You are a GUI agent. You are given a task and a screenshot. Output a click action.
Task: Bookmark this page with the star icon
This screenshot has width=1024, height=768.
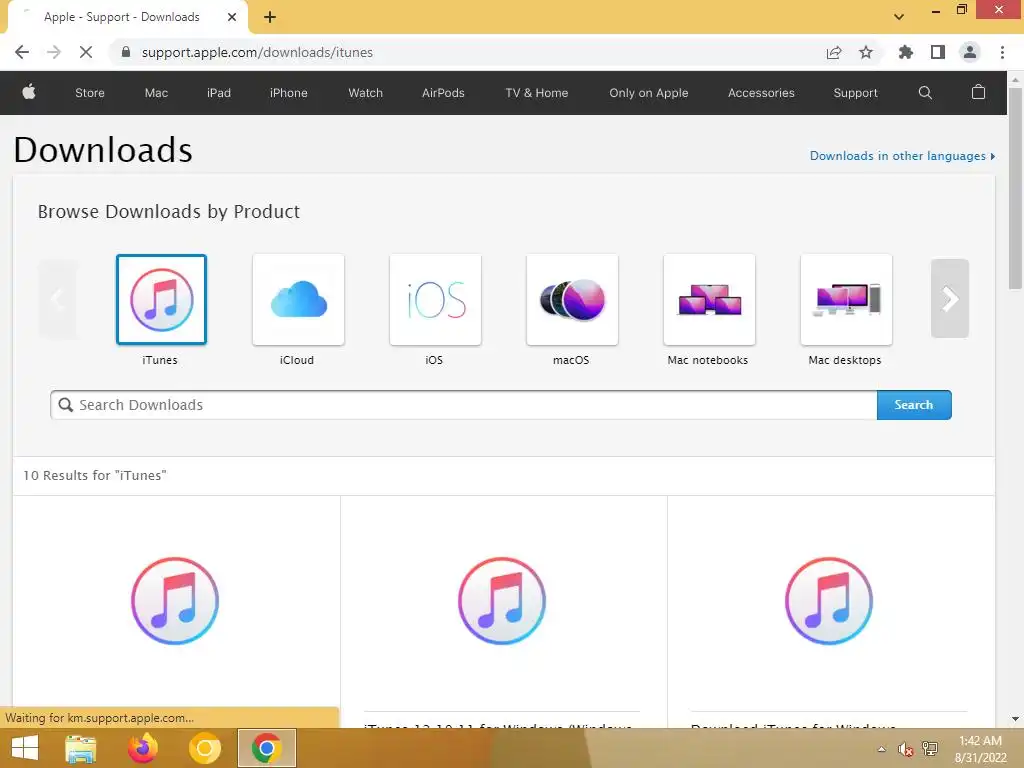click(x=866, y=52)
